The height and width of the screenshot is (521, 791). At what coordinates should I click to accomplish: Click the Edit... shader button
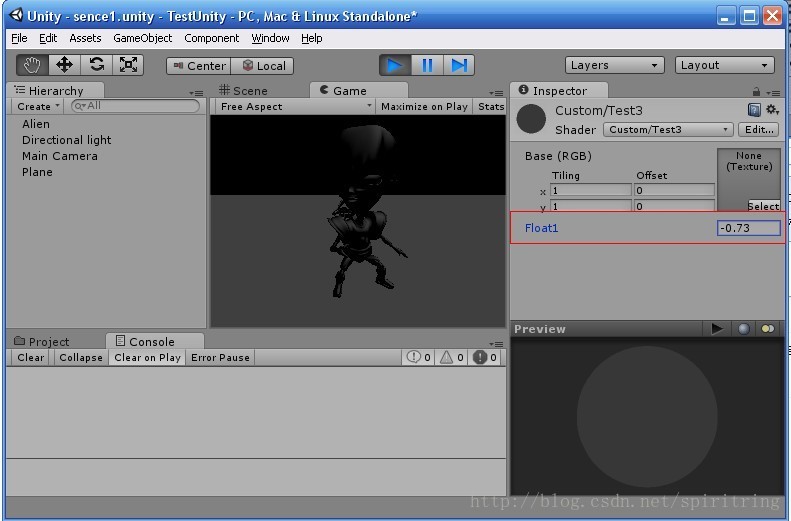(x=759, y=130)
